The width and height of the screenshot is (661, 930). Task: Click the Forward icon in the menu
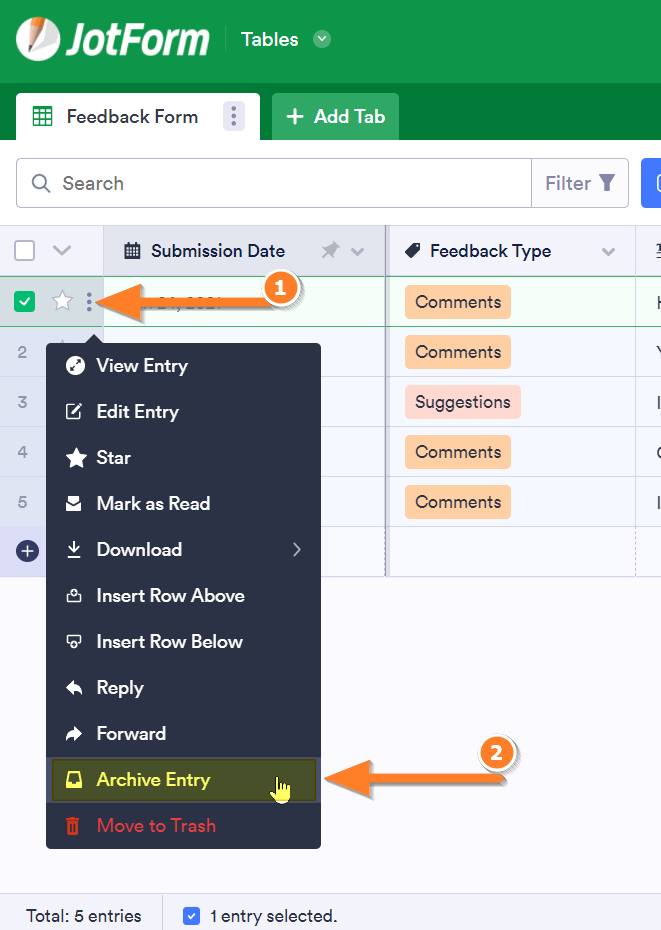click(76, 733)
